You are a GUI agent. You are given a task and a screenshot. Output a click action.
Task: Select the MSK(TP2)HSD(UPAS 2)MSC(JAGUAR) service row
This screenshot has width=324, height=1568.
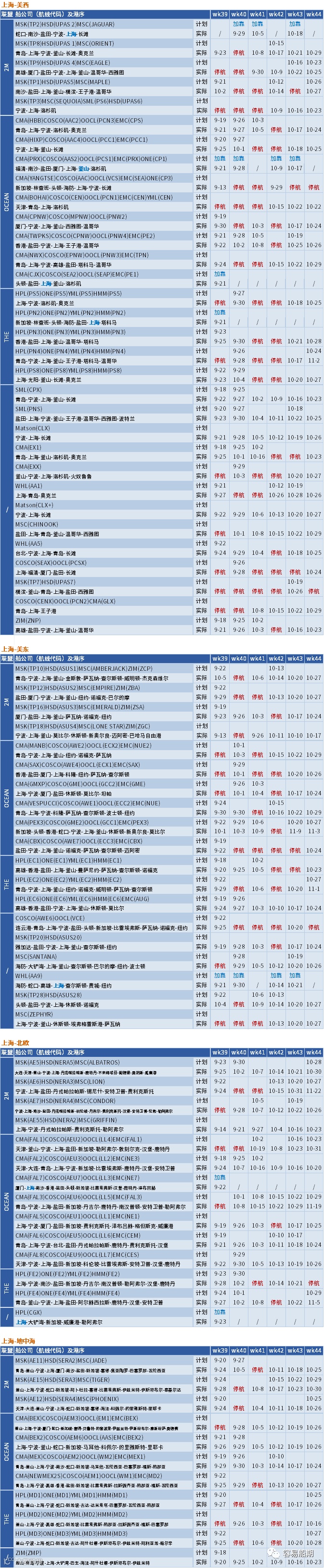coord(104,24)
